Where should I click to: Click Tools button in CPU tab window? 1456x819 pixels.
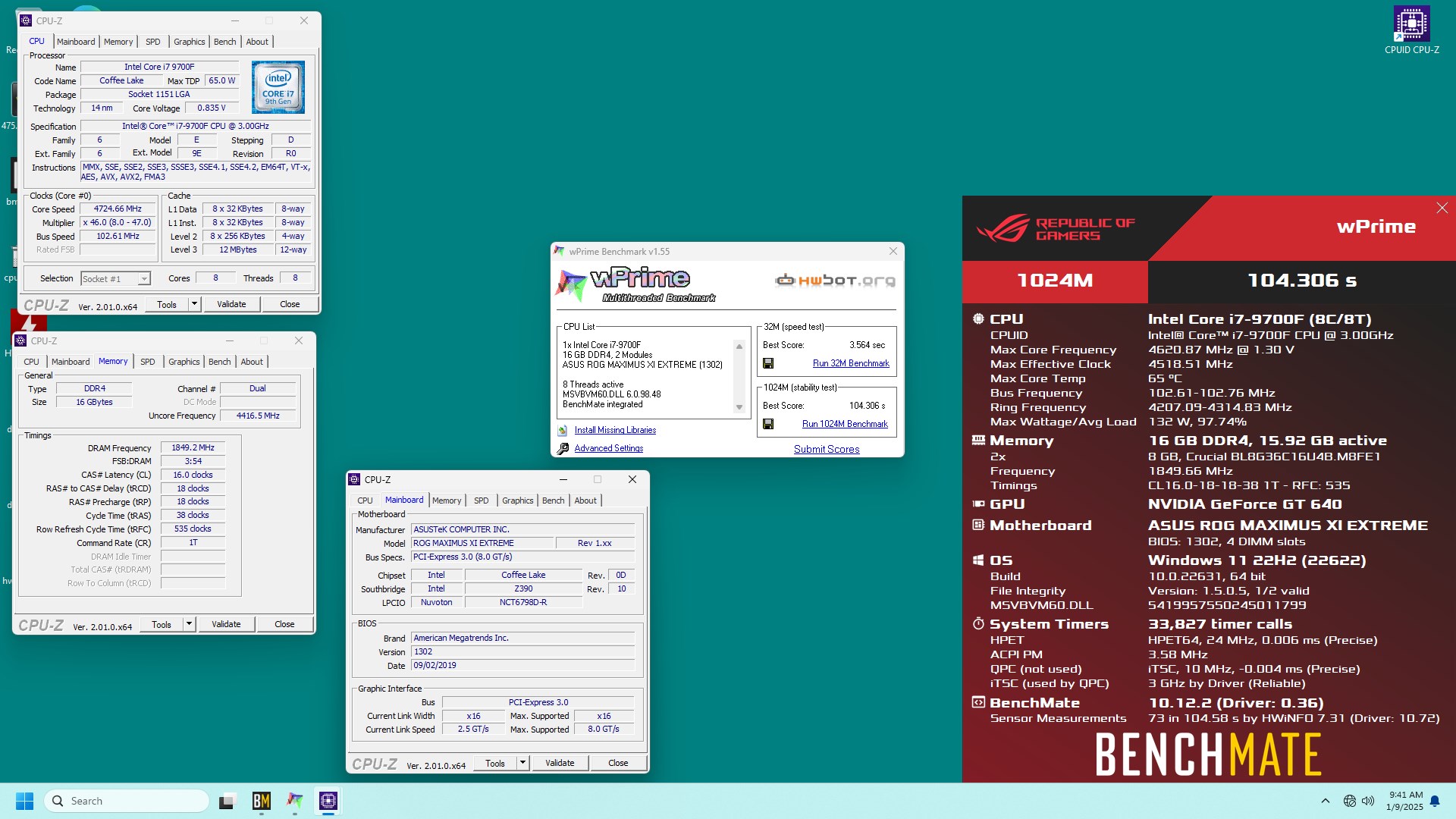[167, 304]
